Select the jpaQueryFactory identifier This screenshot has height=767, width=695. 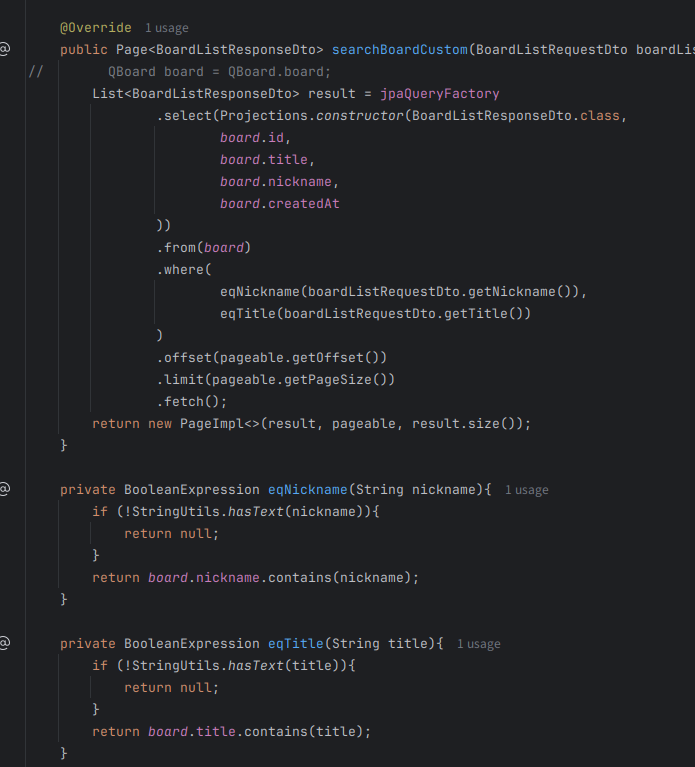(x=439, y=94)
